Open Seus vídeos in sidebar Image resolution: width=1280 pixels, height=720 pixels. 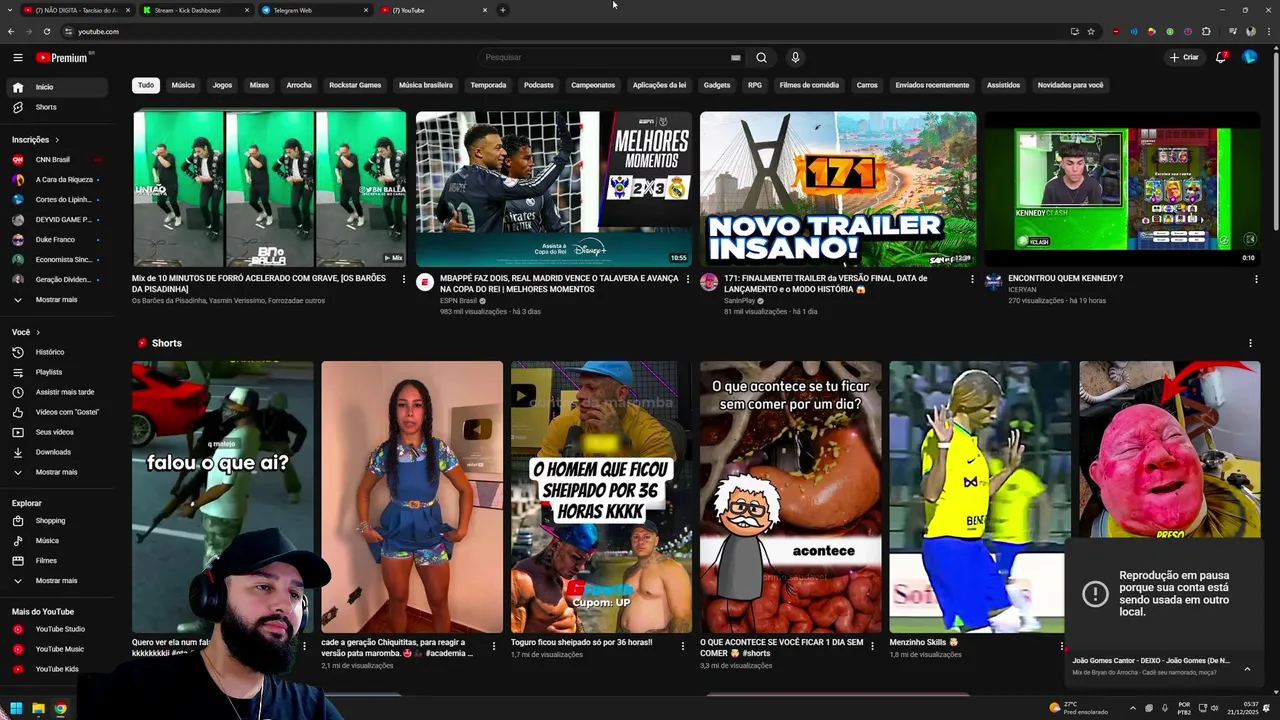pyautogui.click(x=55, y=432)
